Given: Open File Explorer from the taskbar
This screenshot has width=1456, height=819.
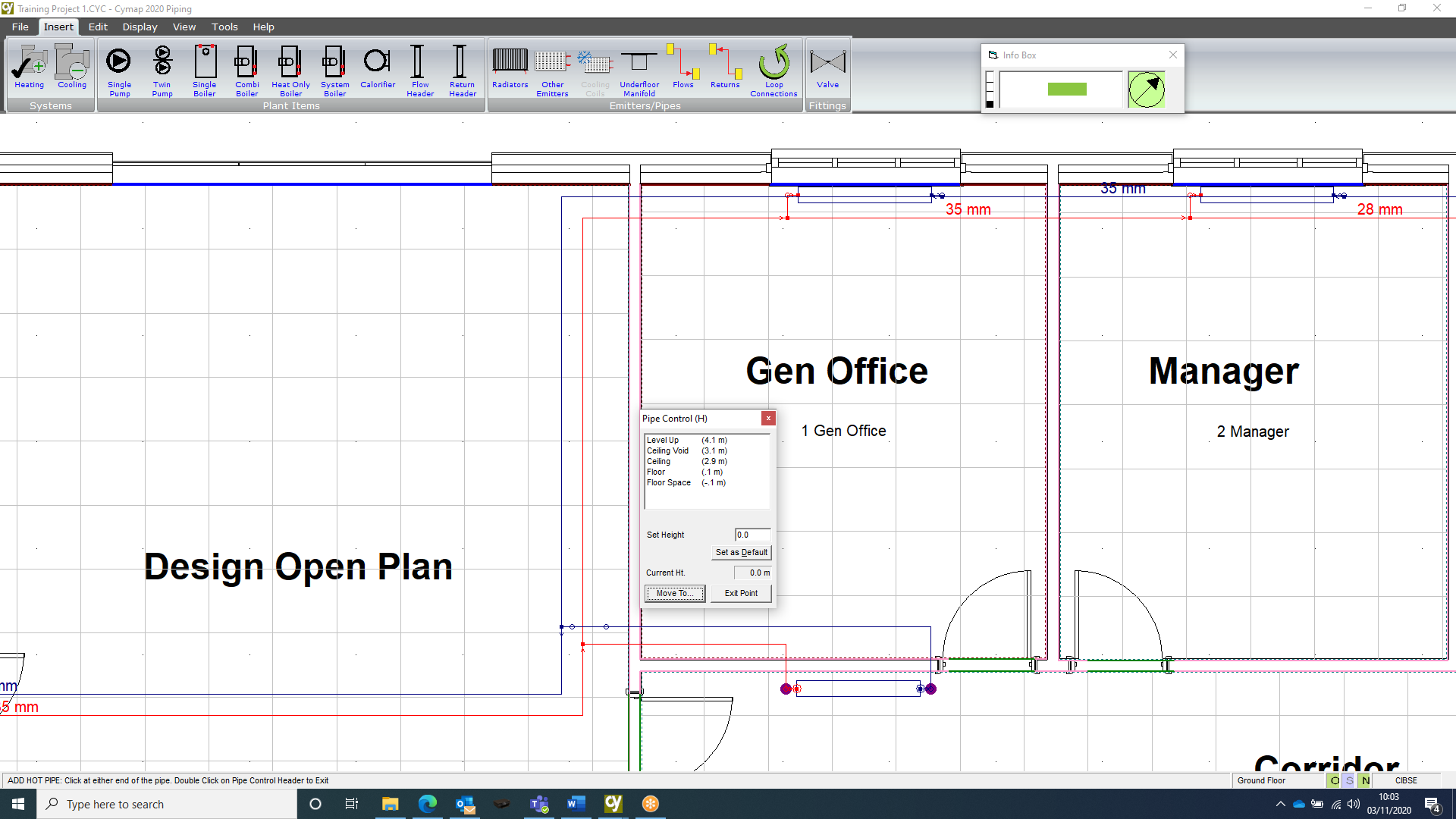Looking at the screenshot, I should [x=390, y=804].
